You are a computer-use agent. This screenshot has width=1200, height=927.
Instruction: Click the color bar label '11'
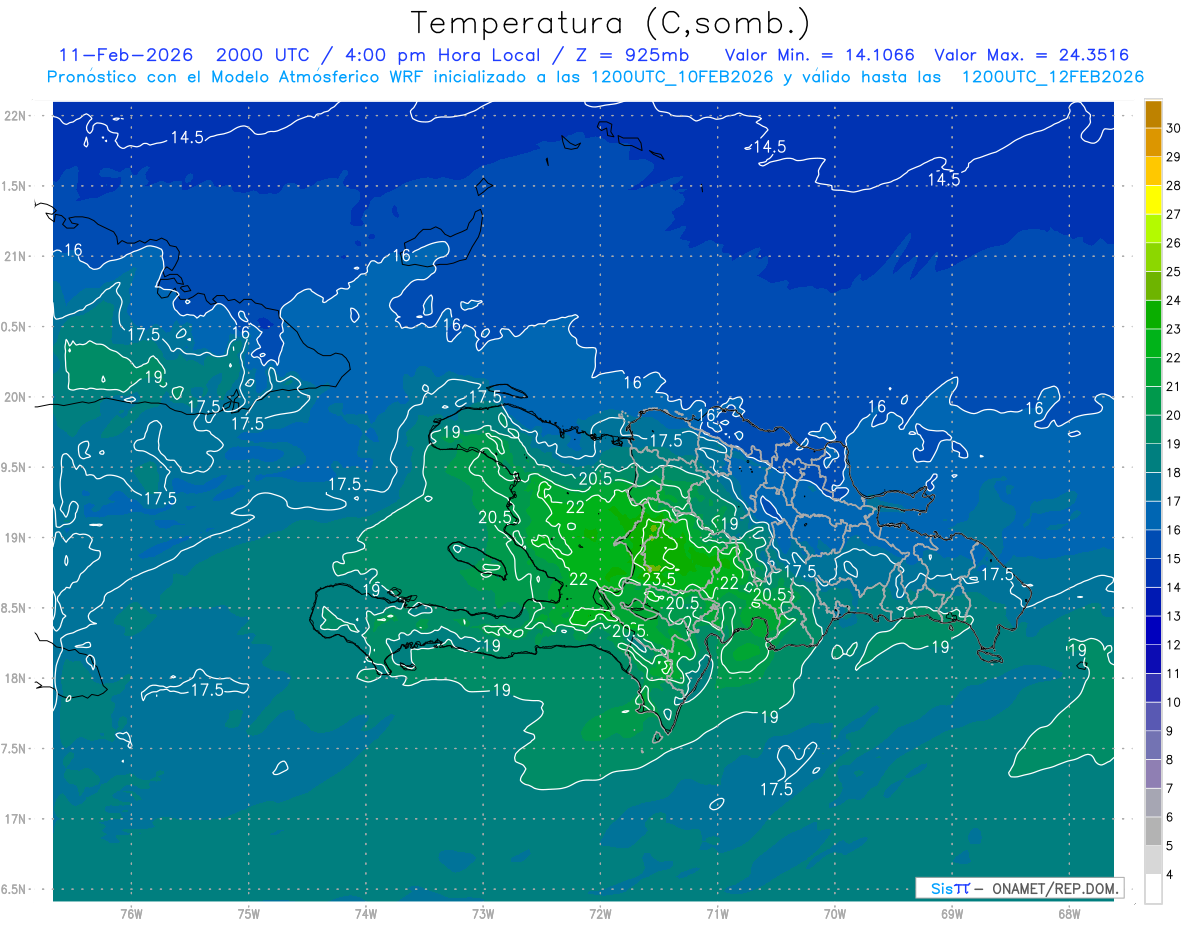tap(1175, 673)
